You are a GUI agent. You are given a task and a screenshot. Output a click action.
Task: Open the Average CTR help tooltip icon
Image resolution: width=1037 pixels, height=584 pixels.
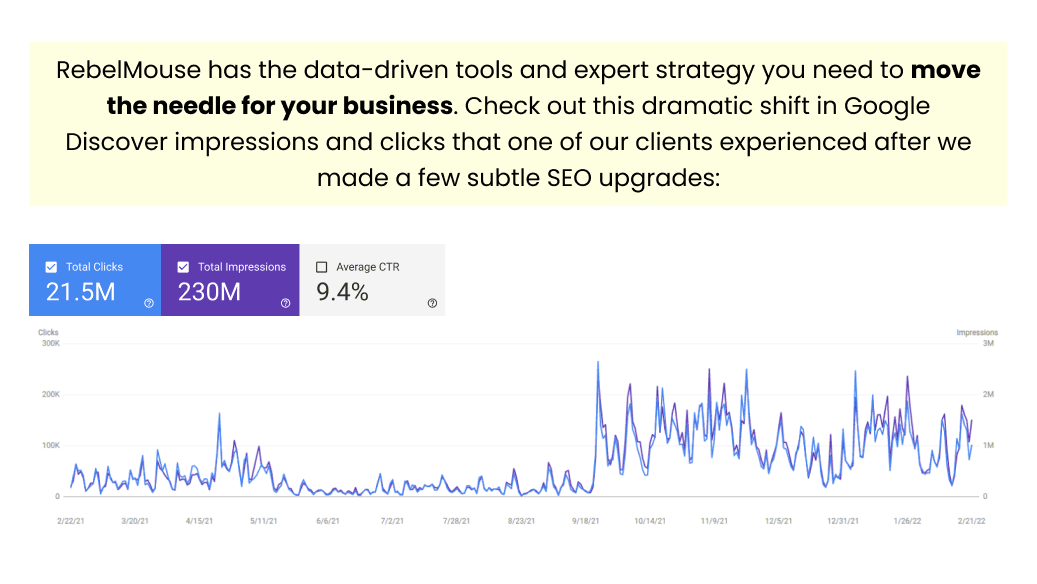coord(432,303)
